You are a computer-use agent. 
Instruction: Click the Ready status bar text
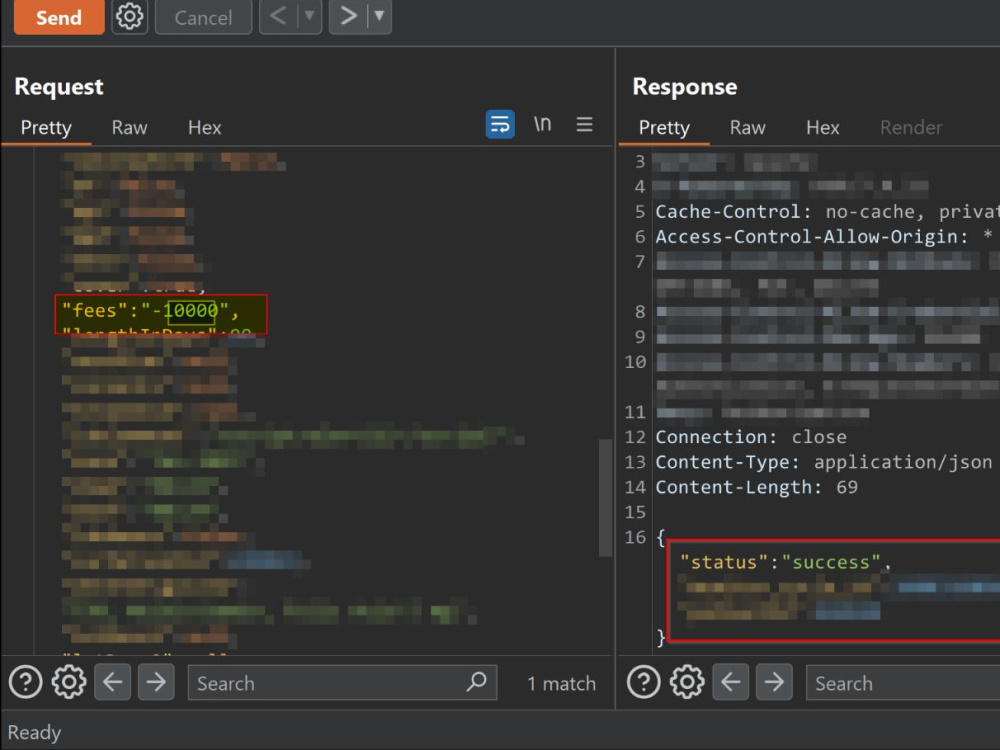pos(34,732)
